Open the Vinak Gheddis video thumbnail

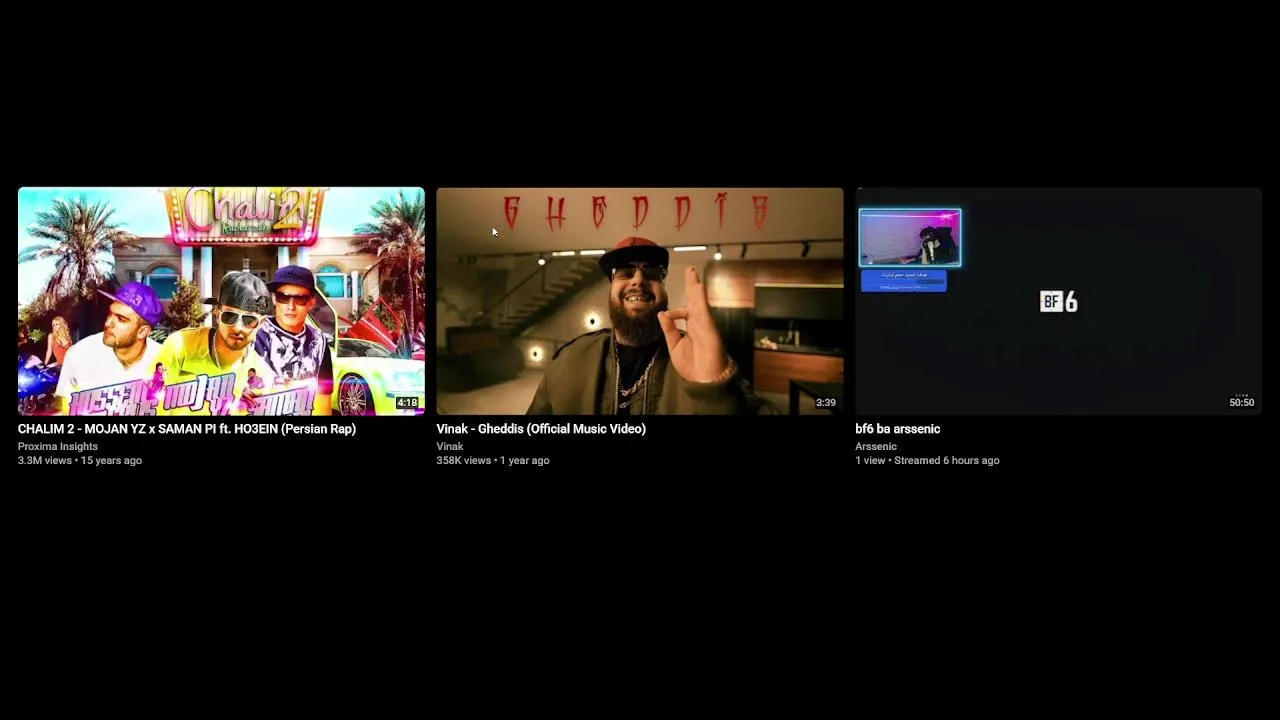pyautogui.click(x=640, y=301)
